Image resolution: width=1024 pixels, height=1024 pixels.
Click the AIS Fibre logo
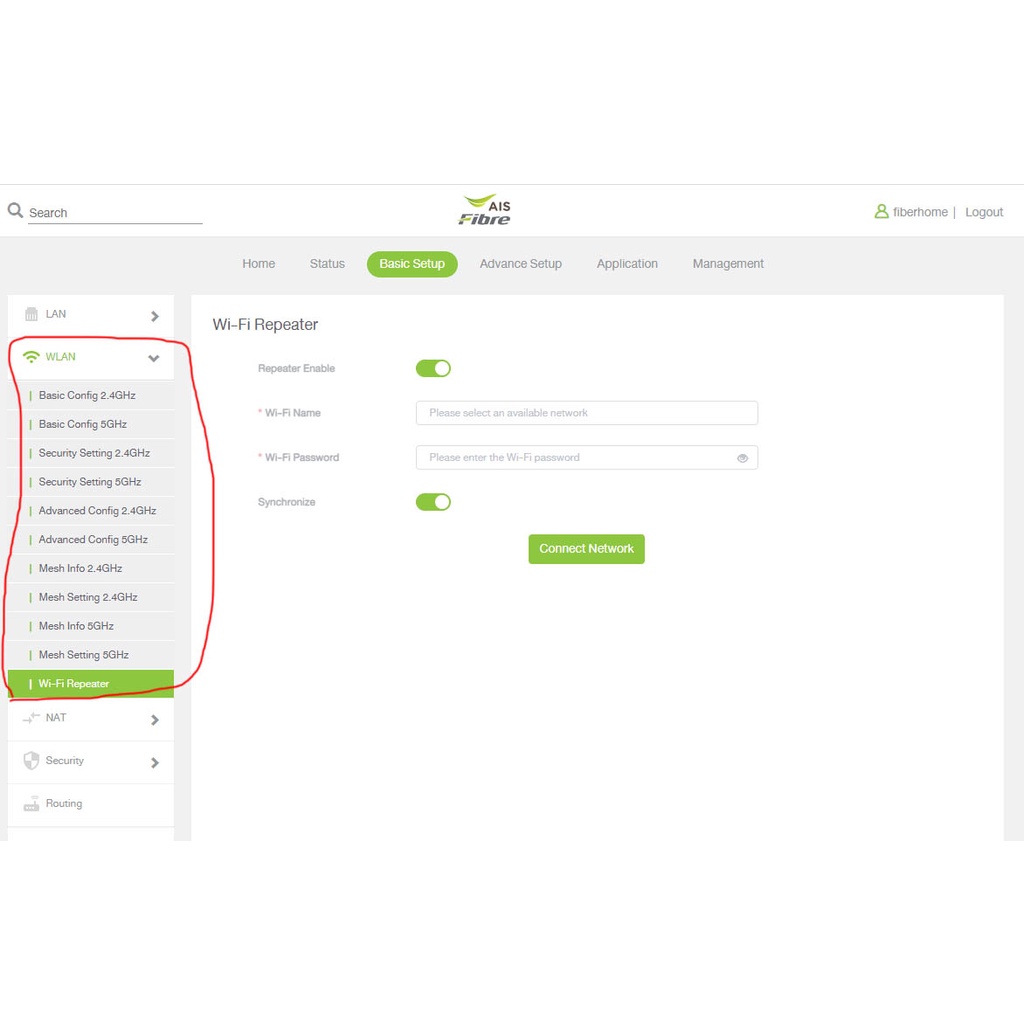[x=485, y=211]
